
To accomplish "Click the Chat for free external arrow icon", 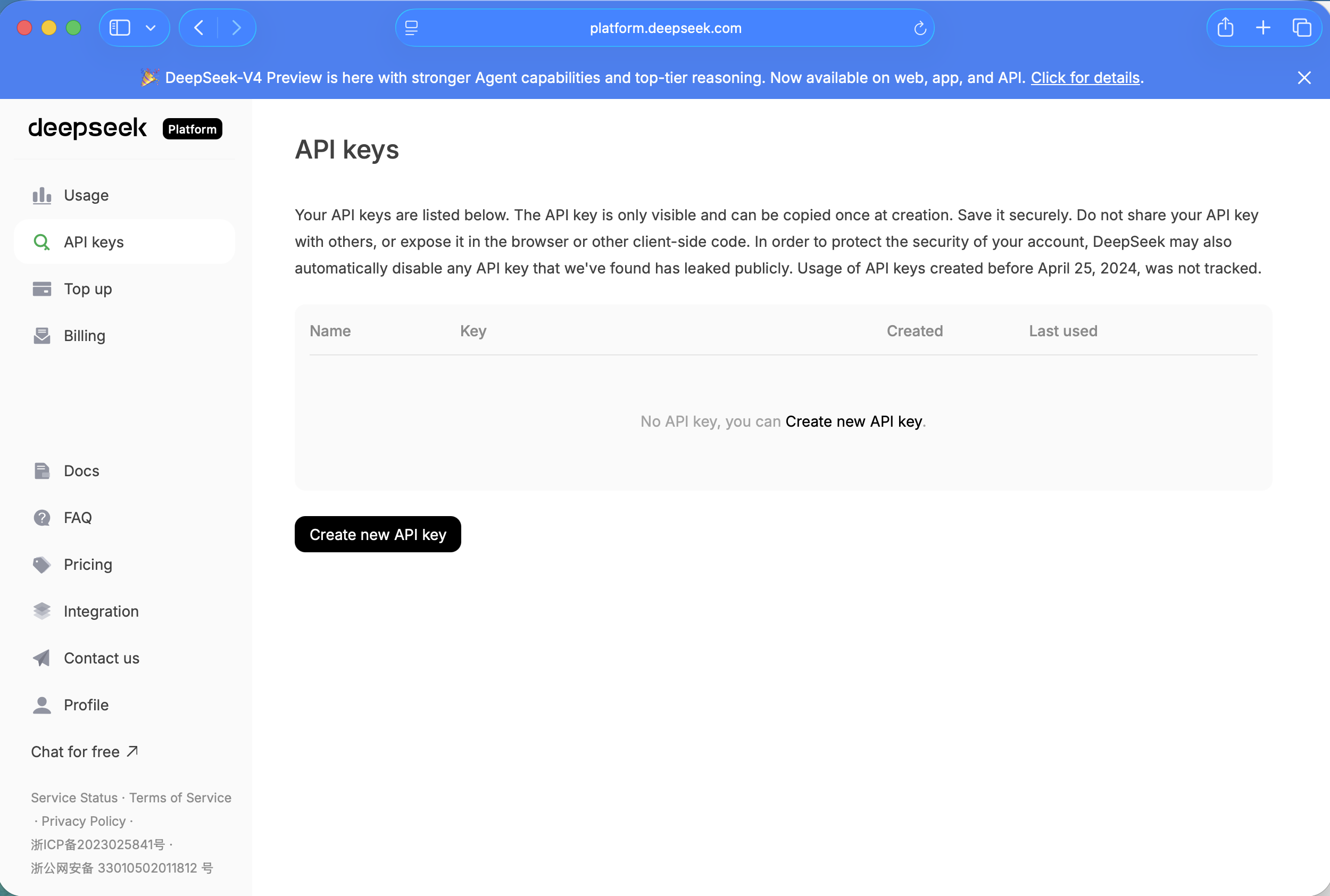I will (x=132, y=751).
